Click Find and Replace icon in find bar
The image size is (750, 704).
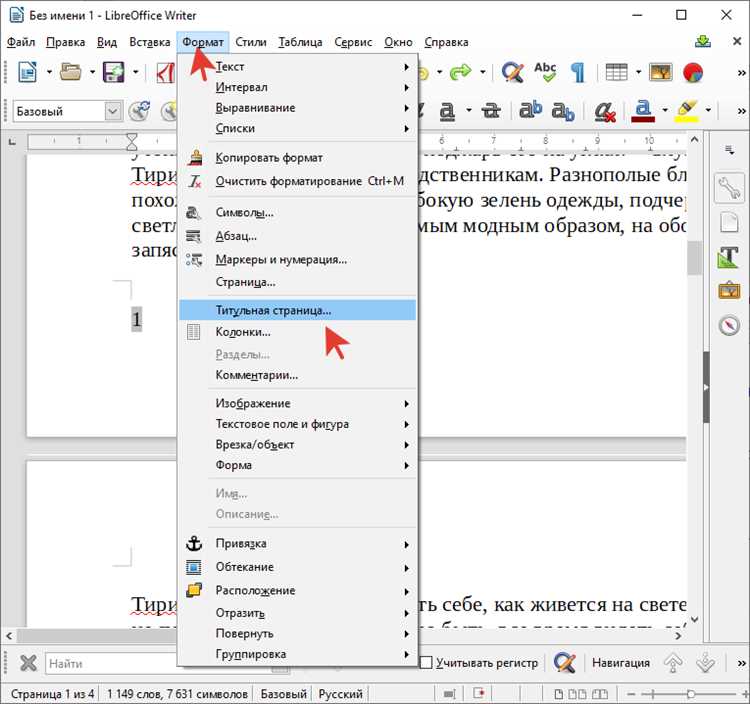click(x=564, y=663)
